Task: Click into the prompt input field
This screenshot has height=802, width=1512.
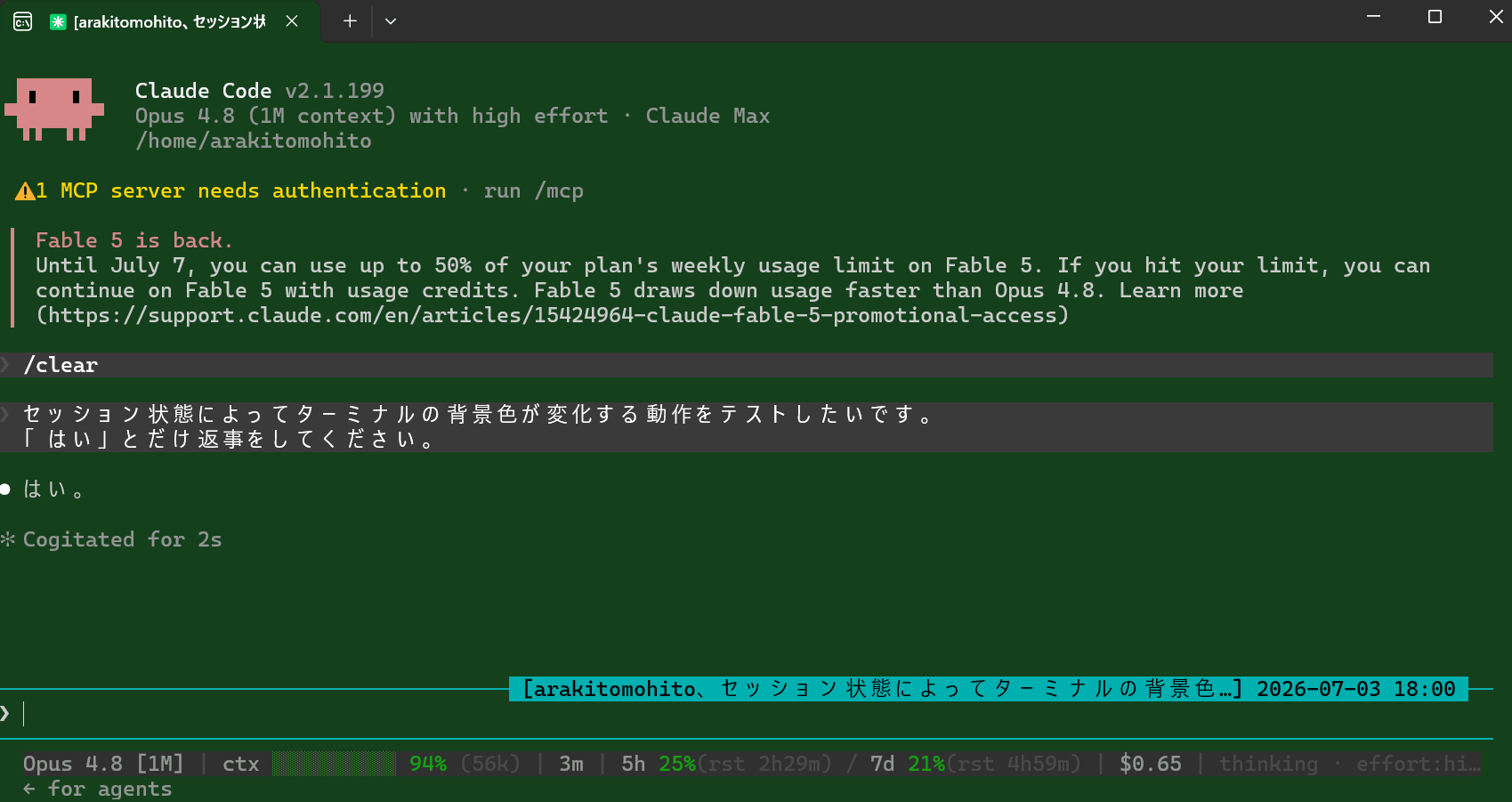Action: pos(748,713)
